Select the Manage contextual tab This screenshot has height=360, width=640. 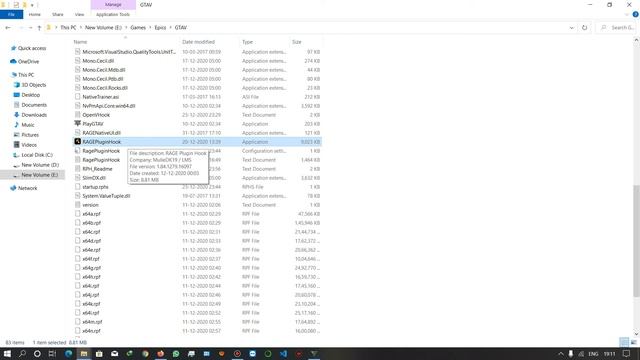coord(113,4)
